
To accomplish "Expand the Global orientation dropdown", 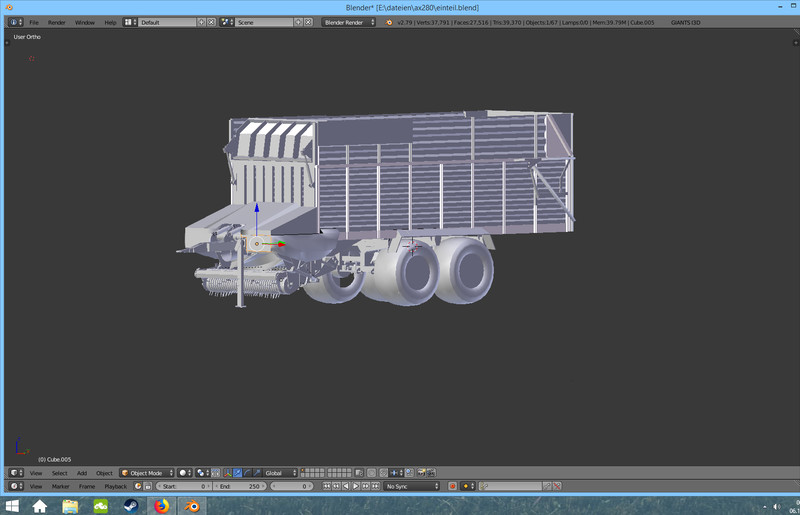I will pos(280,472).
